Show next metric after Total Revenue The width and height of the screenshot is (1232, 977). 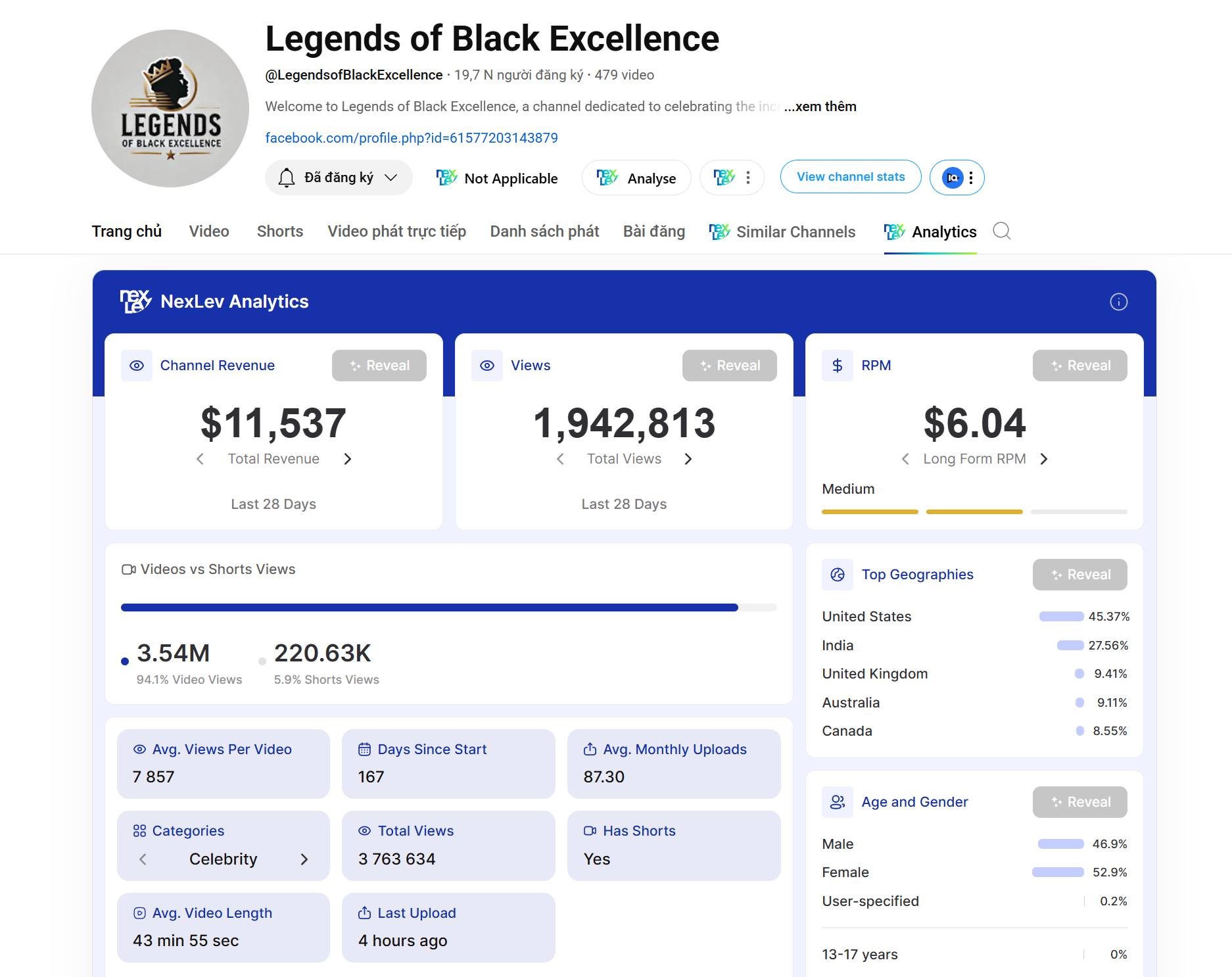pos(348,459)
